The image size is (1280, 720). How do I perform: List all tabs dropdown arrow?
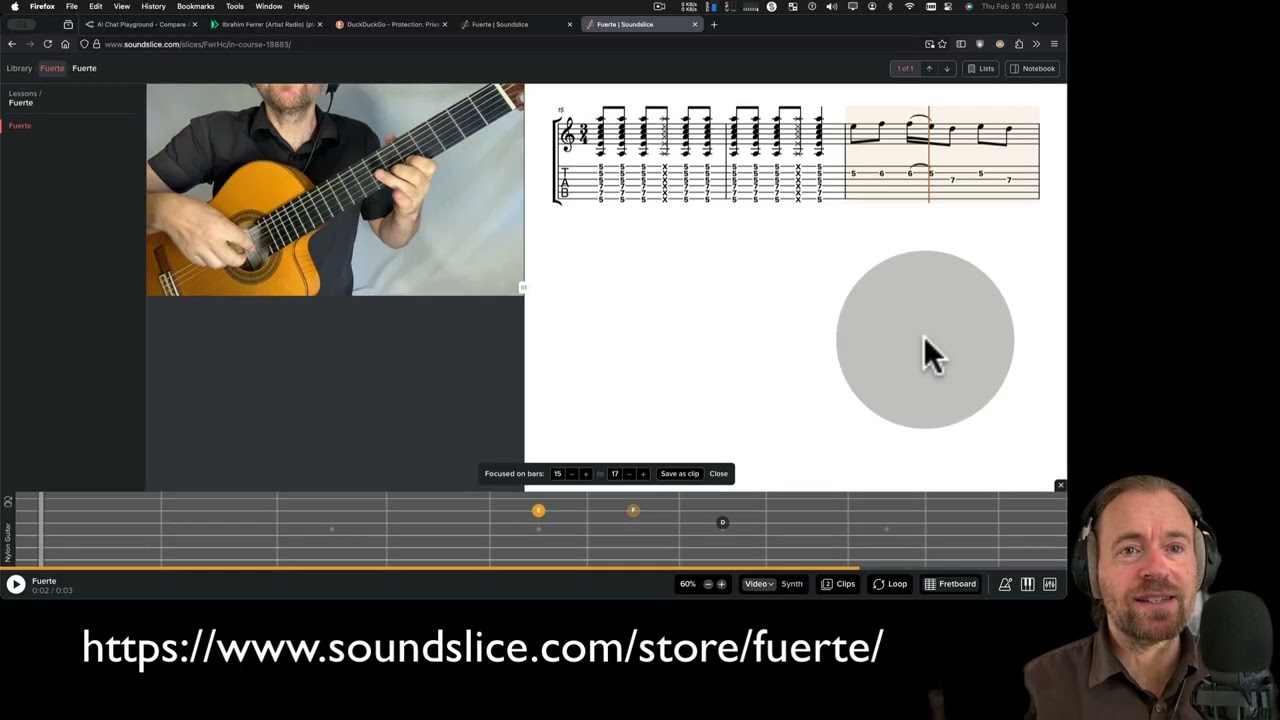(x=1035, y=24)
